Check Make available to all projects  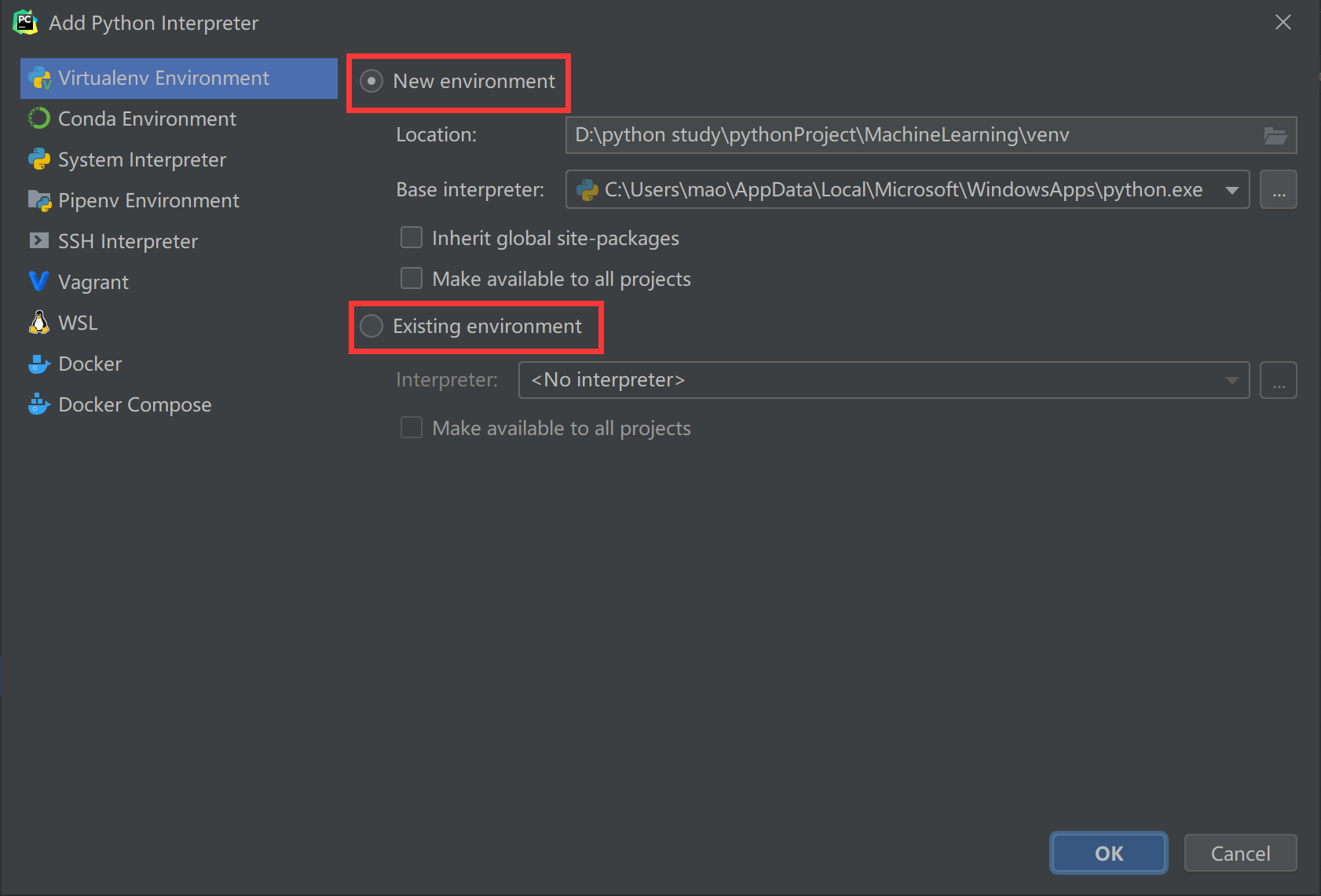pos(412,278)
